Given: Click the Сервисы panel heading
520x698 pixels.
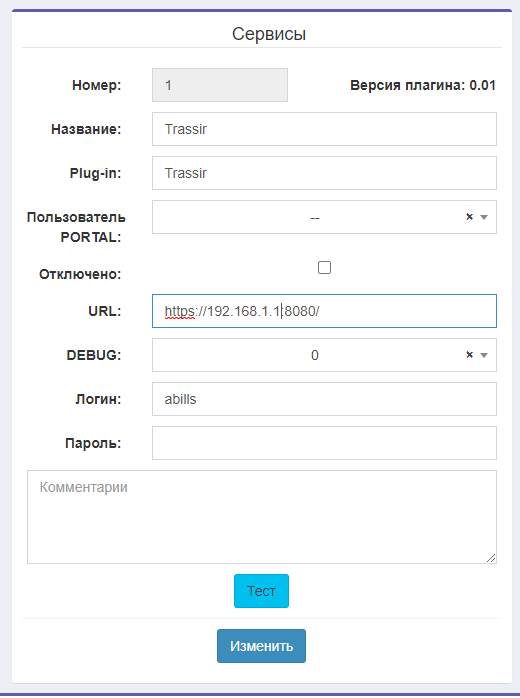Looking at the screenshot, I should point(269,34).
